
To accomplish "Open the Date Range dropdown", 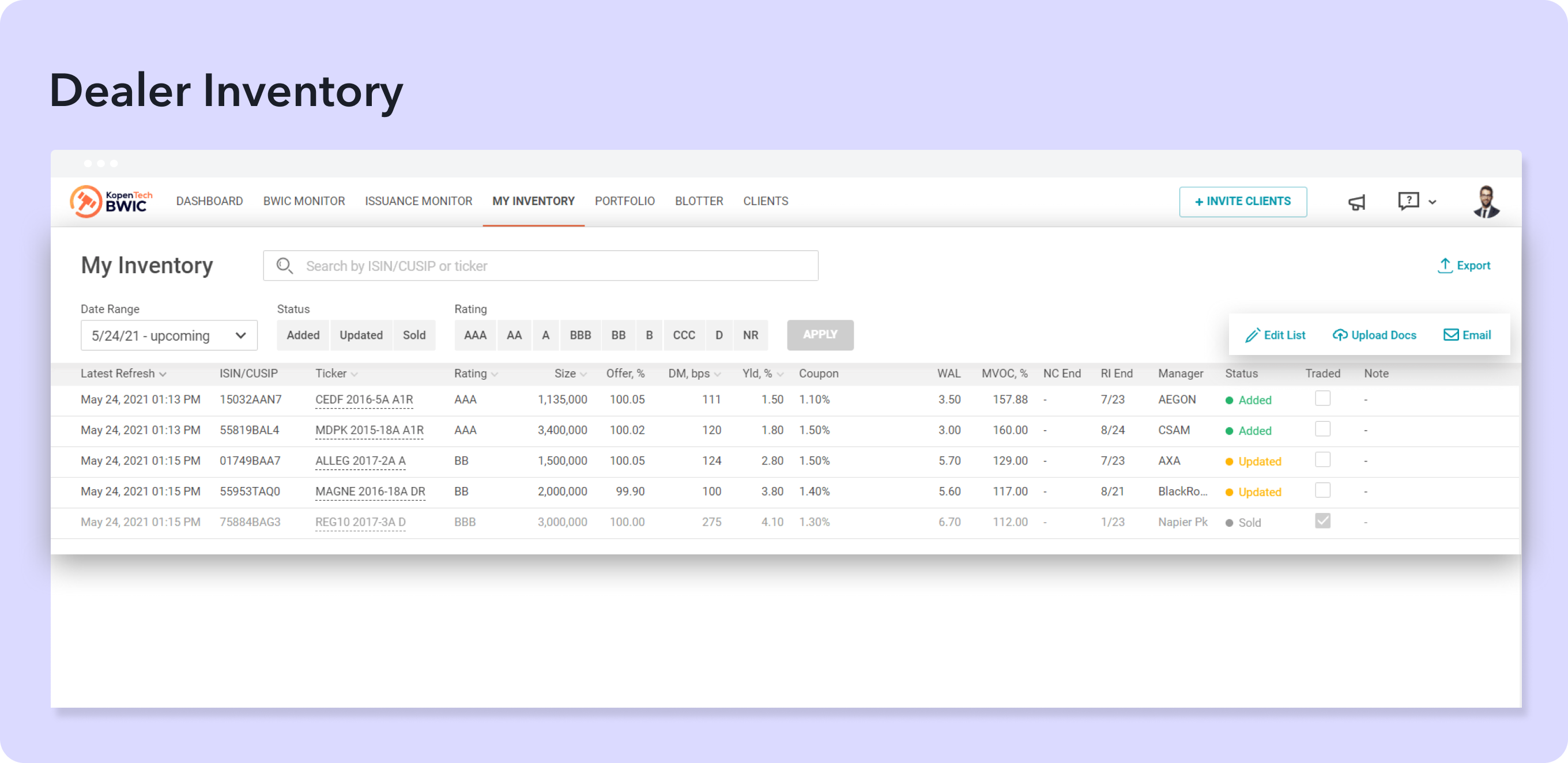I will coord(168,335).
